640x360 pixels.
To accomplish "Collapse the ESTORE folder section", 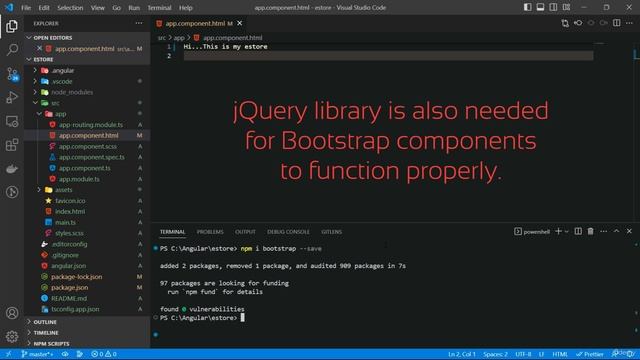I will tap(29, 60).
